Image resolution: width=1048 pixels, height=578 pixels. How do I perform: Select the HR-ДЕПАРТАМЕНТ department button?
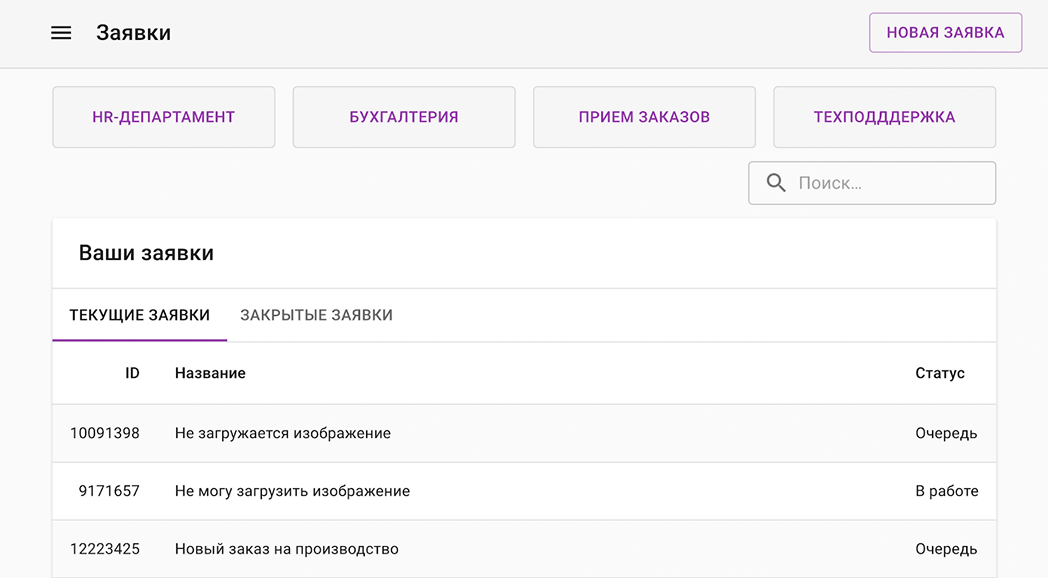pos(163,117)
